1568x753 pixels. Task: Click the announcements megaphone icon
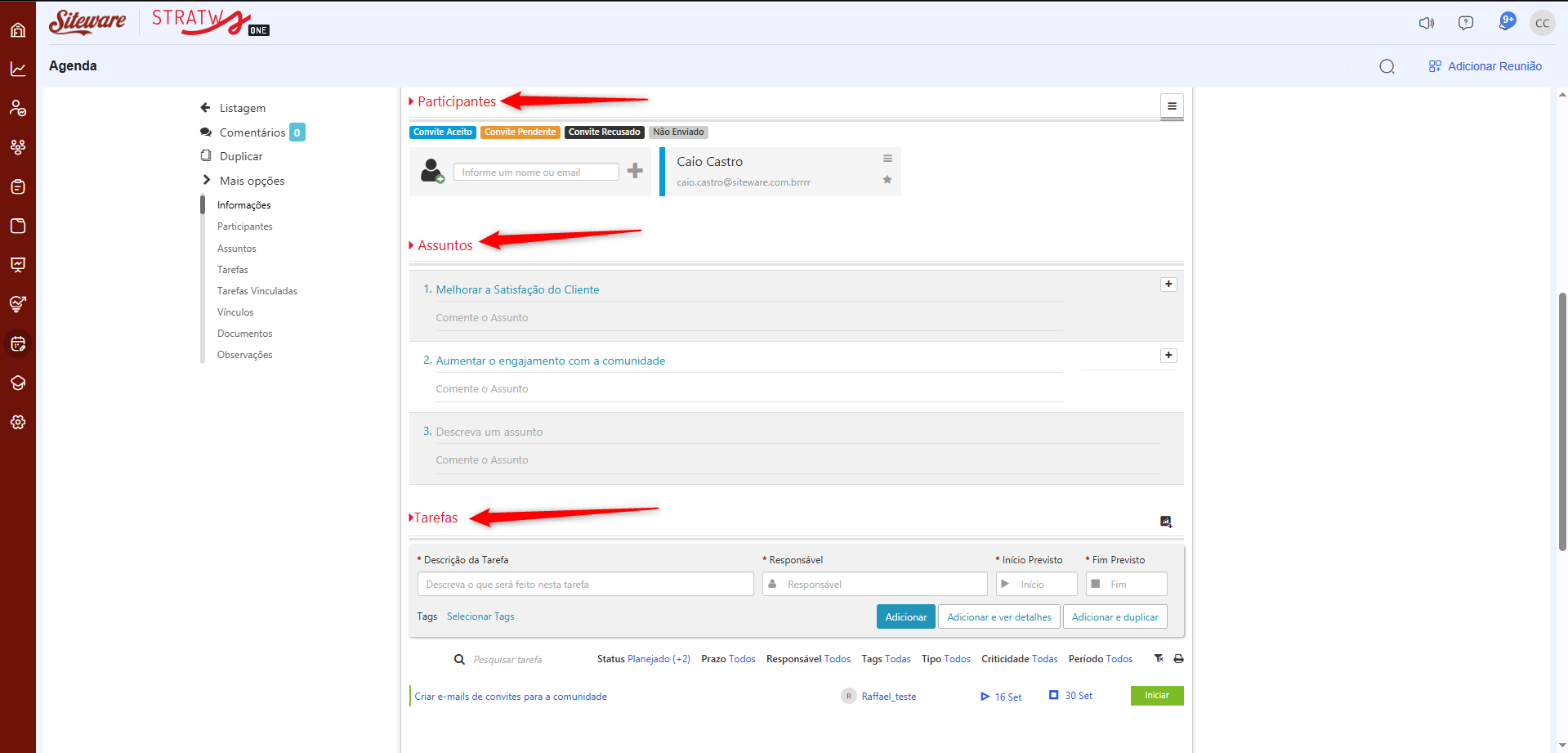tap(1426, 23)
